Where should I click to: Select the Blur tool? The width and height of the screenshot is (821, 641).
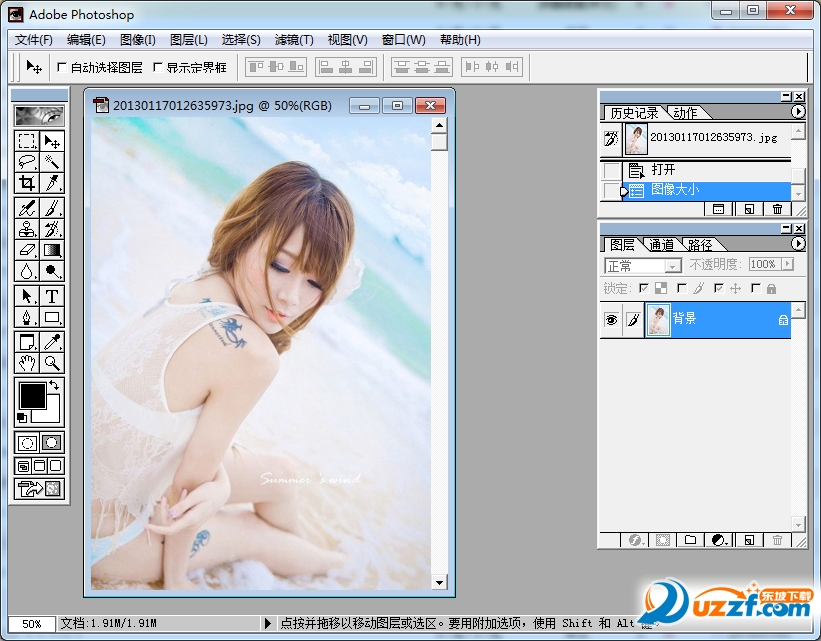point(27,271)
